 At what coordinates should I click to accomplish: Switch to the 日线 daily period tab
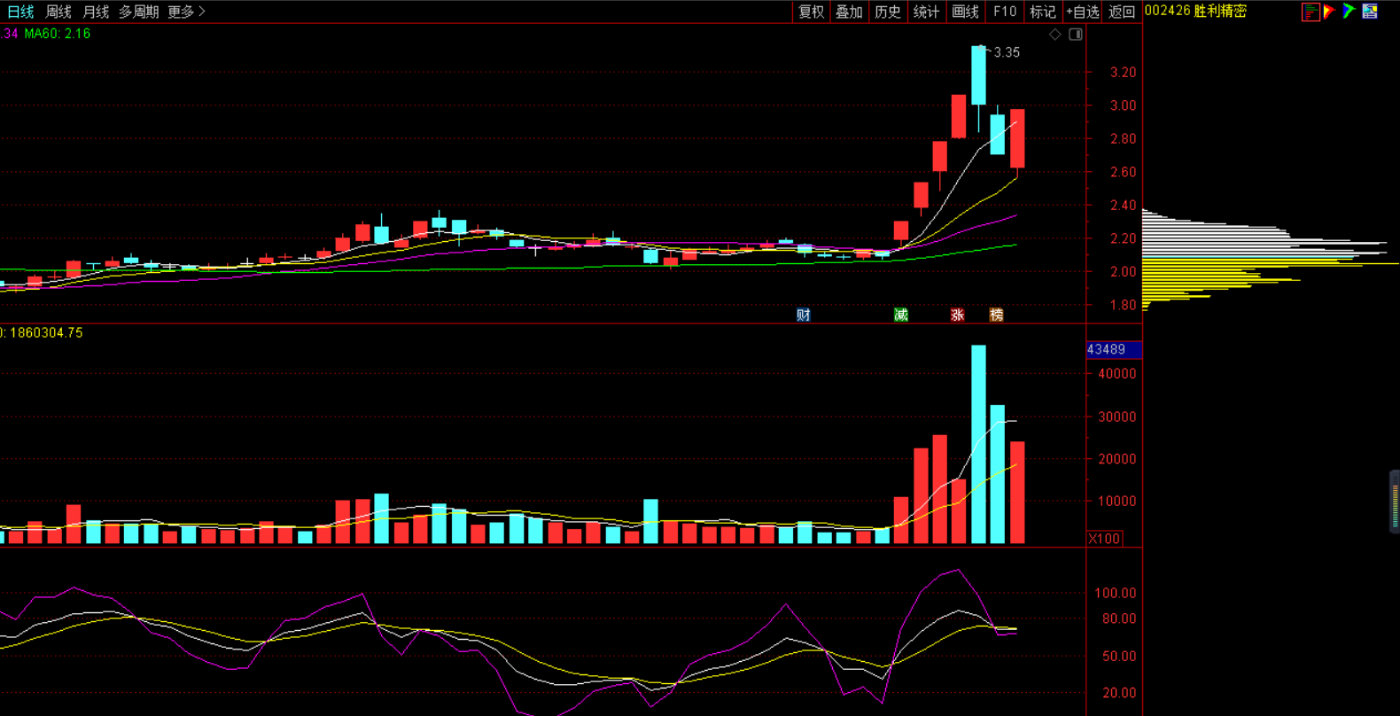[x=20, y=12]
